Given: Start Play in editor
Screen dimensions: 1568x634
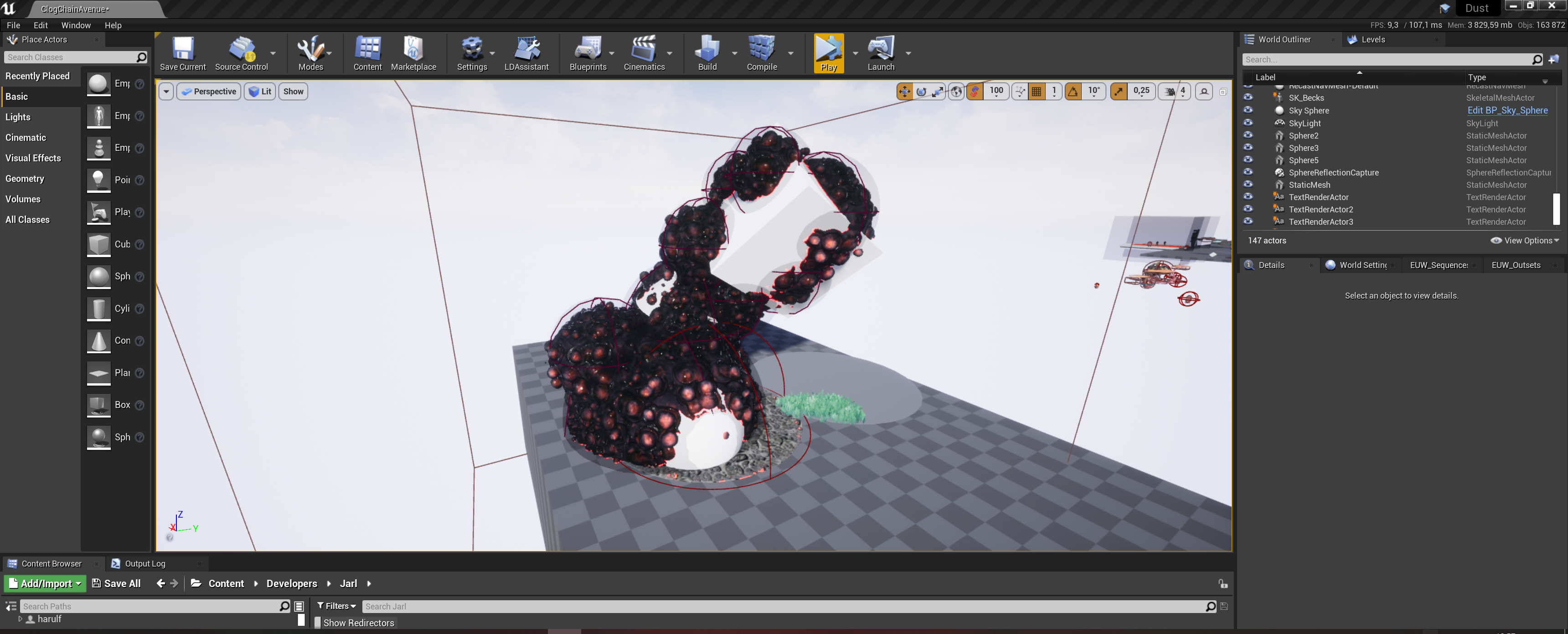Looking at the screenshot, I should tap(828, 53).
